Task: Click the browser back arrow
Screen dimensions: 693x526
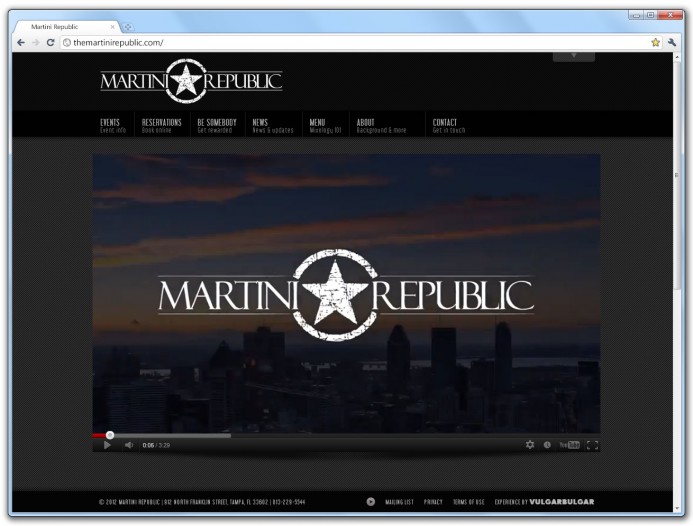Action: click(x=21, y=42)
